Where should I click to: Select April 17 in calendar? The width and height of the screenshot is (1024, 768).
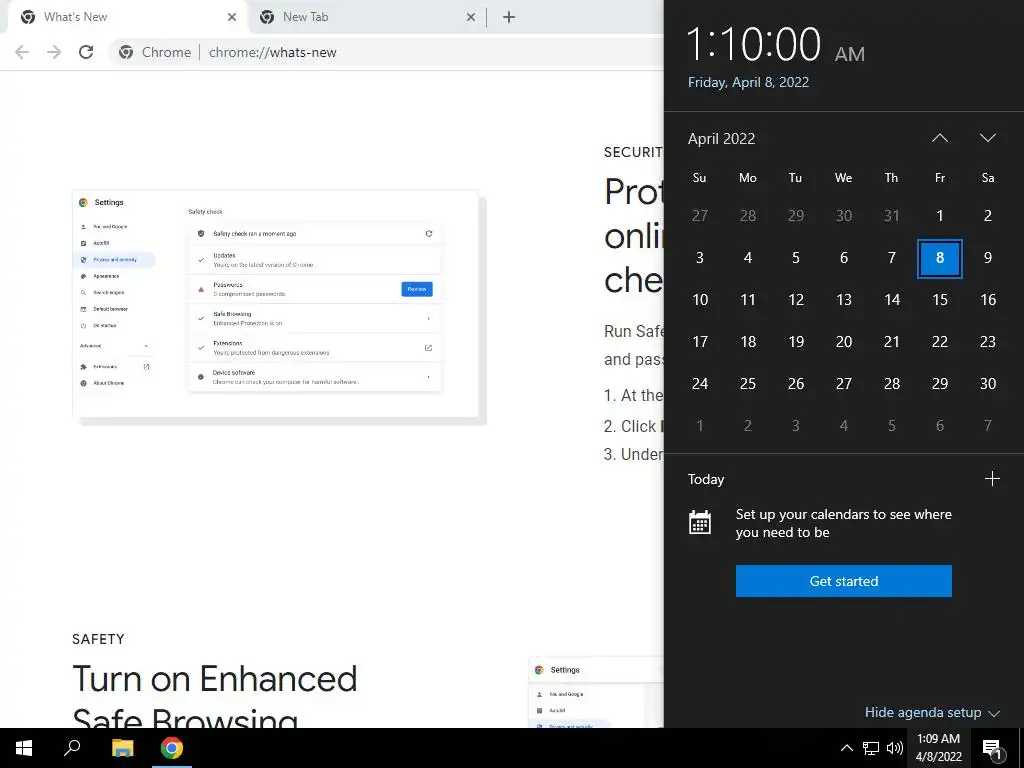point(699,342)
